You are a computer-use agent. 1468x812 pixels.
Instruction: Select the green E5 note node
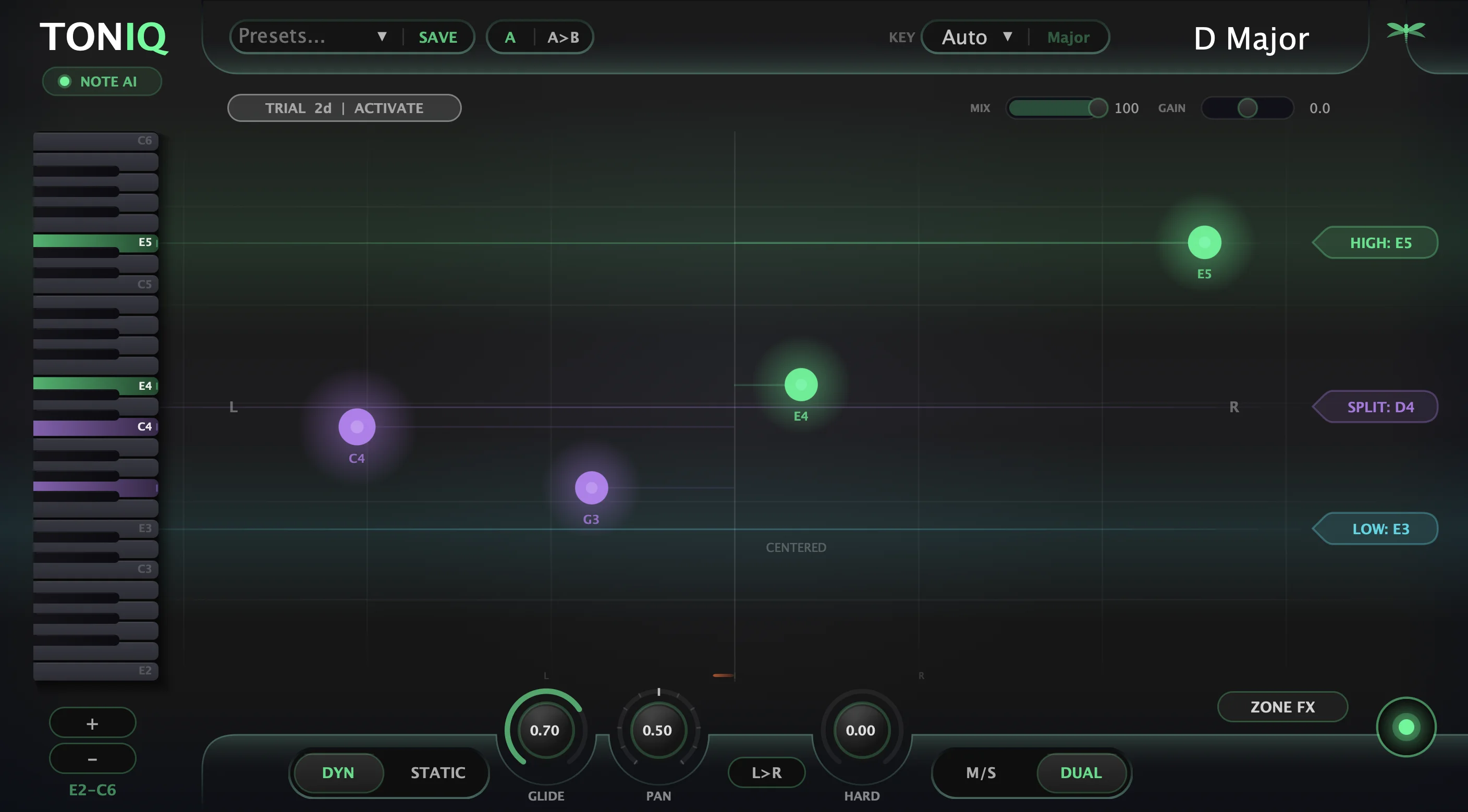click(x=1204, y=243)
